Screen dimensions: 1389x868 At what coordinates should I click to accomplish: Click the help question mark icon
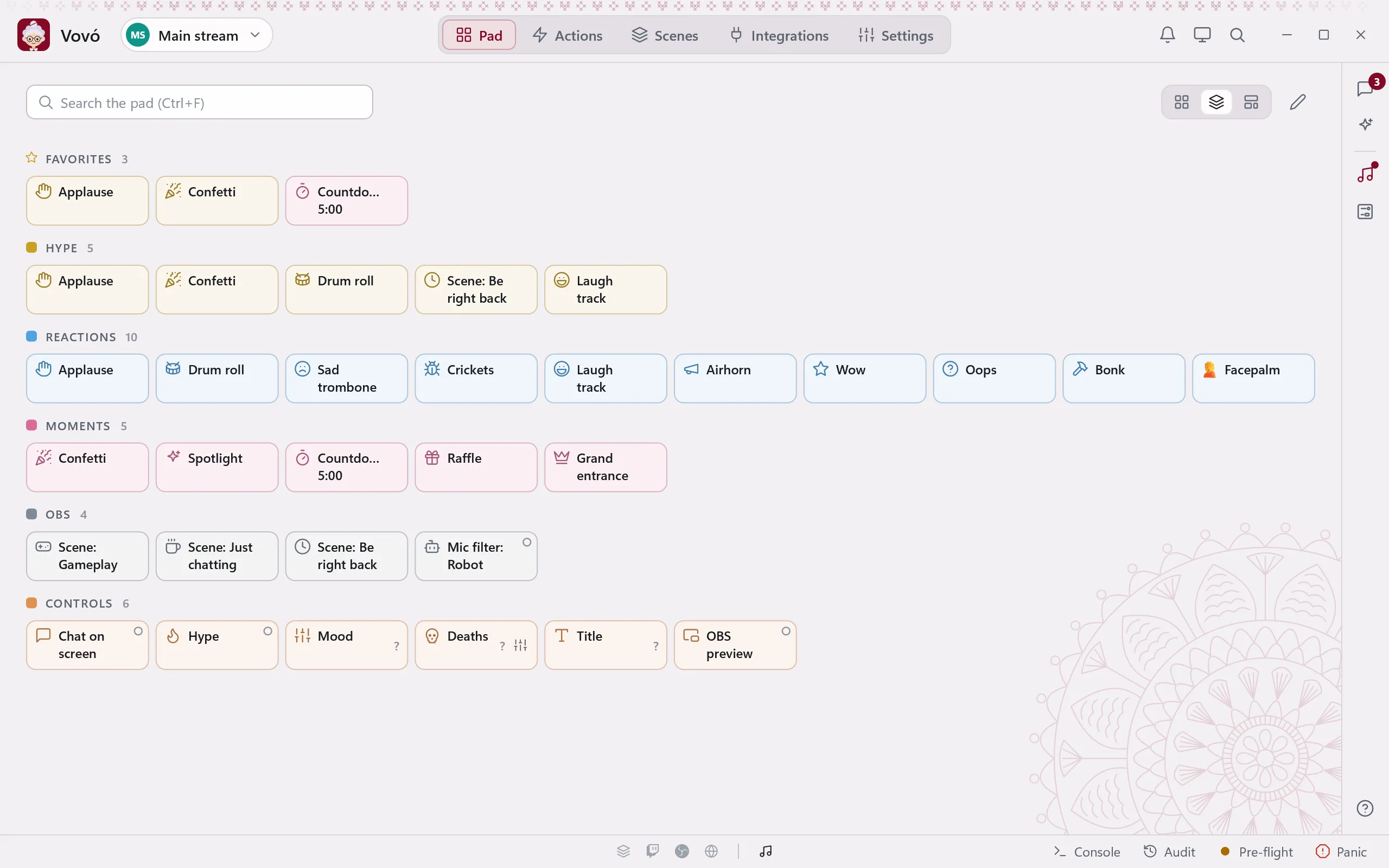tap(1365, 808)
